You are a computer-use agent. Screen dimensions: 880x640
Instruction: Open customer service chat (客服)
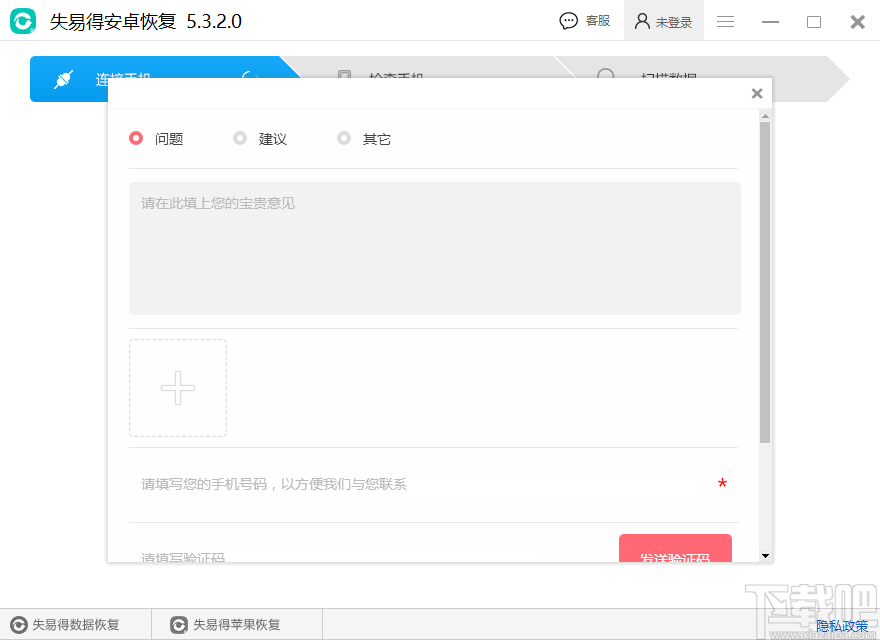coord(585,21)
